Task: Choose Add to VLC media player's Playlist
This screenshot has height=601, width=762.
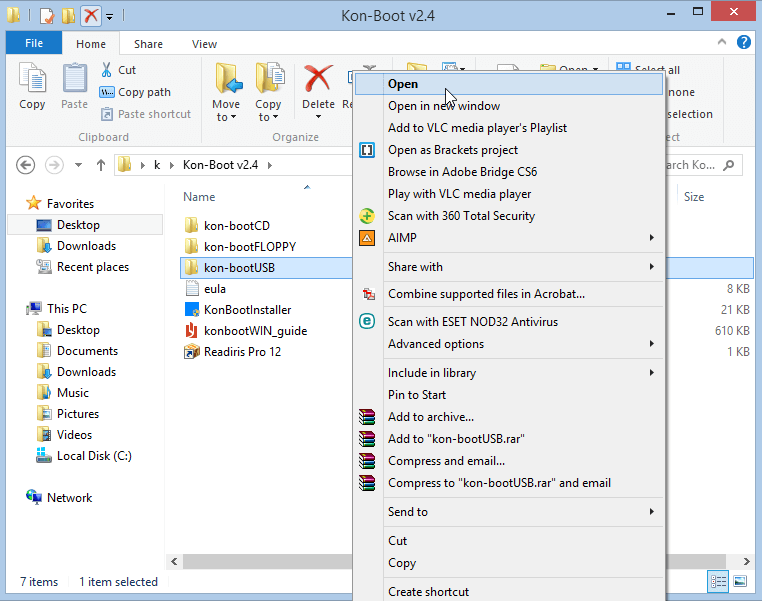Action: [x=509, y=128]
